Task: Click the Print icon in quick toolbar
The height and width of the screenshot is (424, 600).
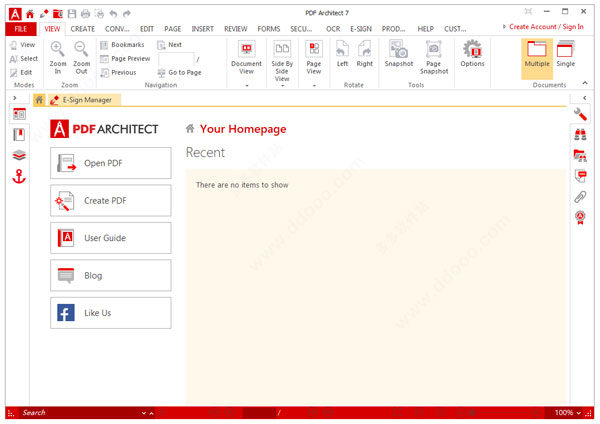Action: (85, 14)
